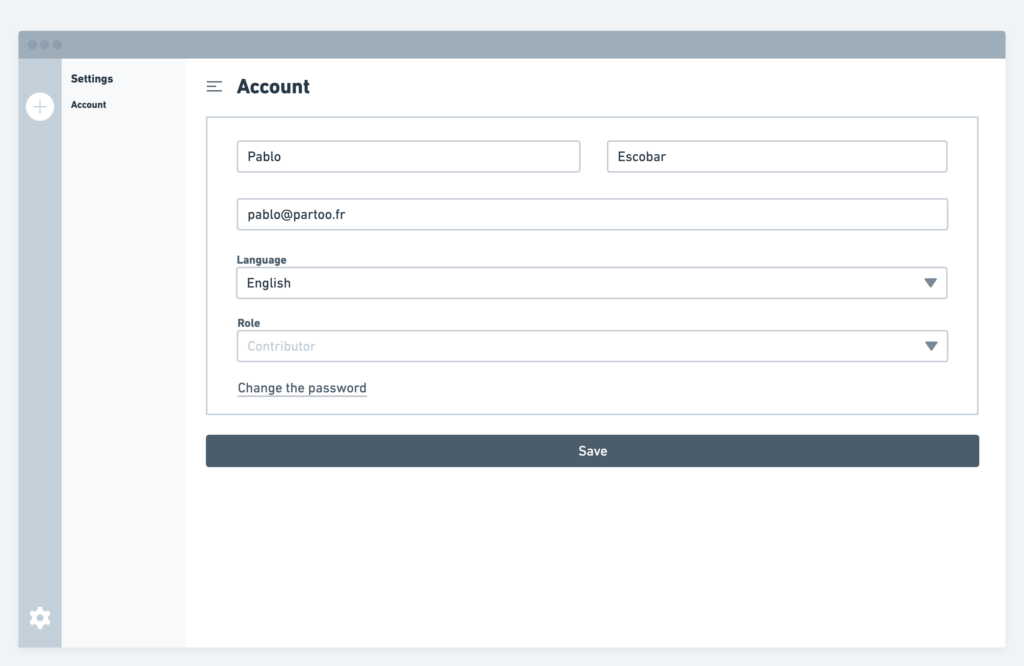Click the Language field label
This screenshot has height=666, width=1024.
click(x=261, y=260)
